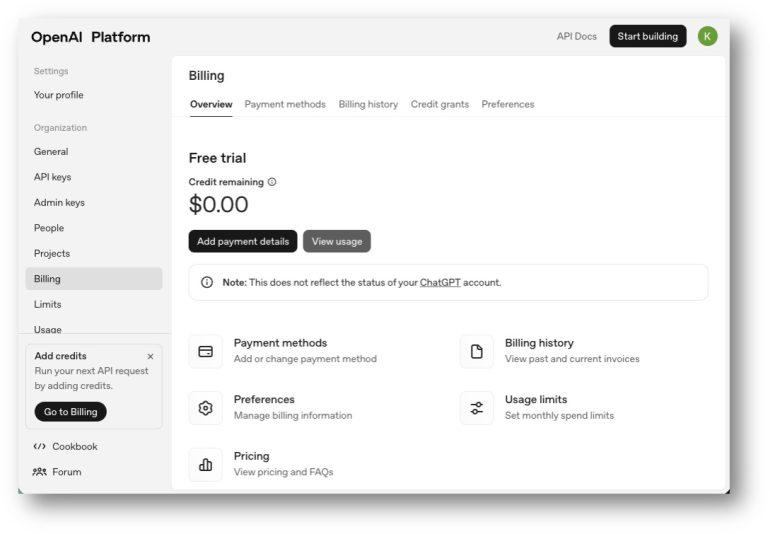Viewport: 770px width, 534px height.
Task: Follow the ChatGPT link in the note
Action: [440, 283]
